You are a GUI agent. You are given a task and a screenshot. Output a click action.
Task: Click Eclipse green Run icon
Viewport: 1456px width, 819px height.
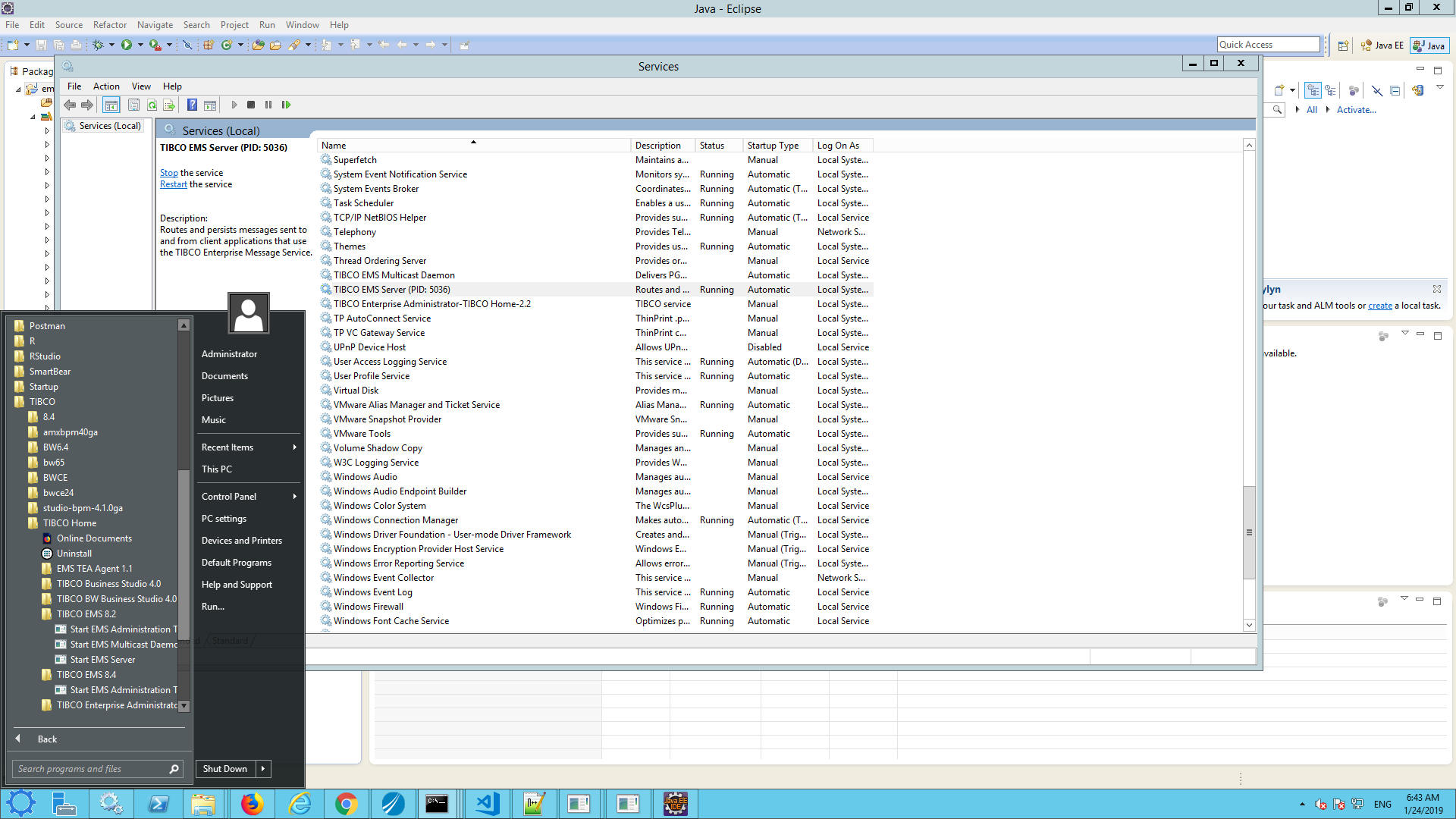coord(127,45)
